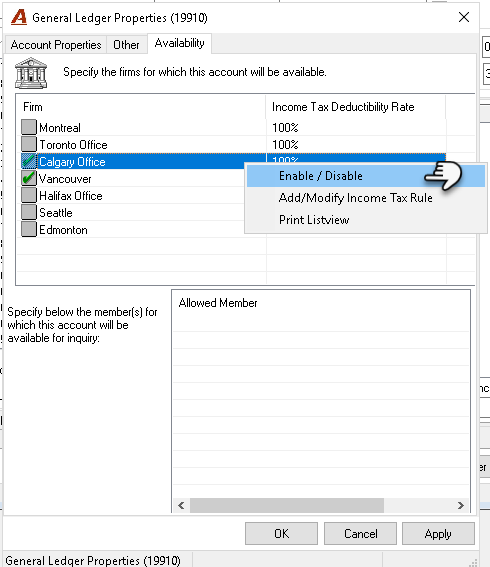Select the Edmonton row text
This screenshot has height=567, width=490.
63,230
